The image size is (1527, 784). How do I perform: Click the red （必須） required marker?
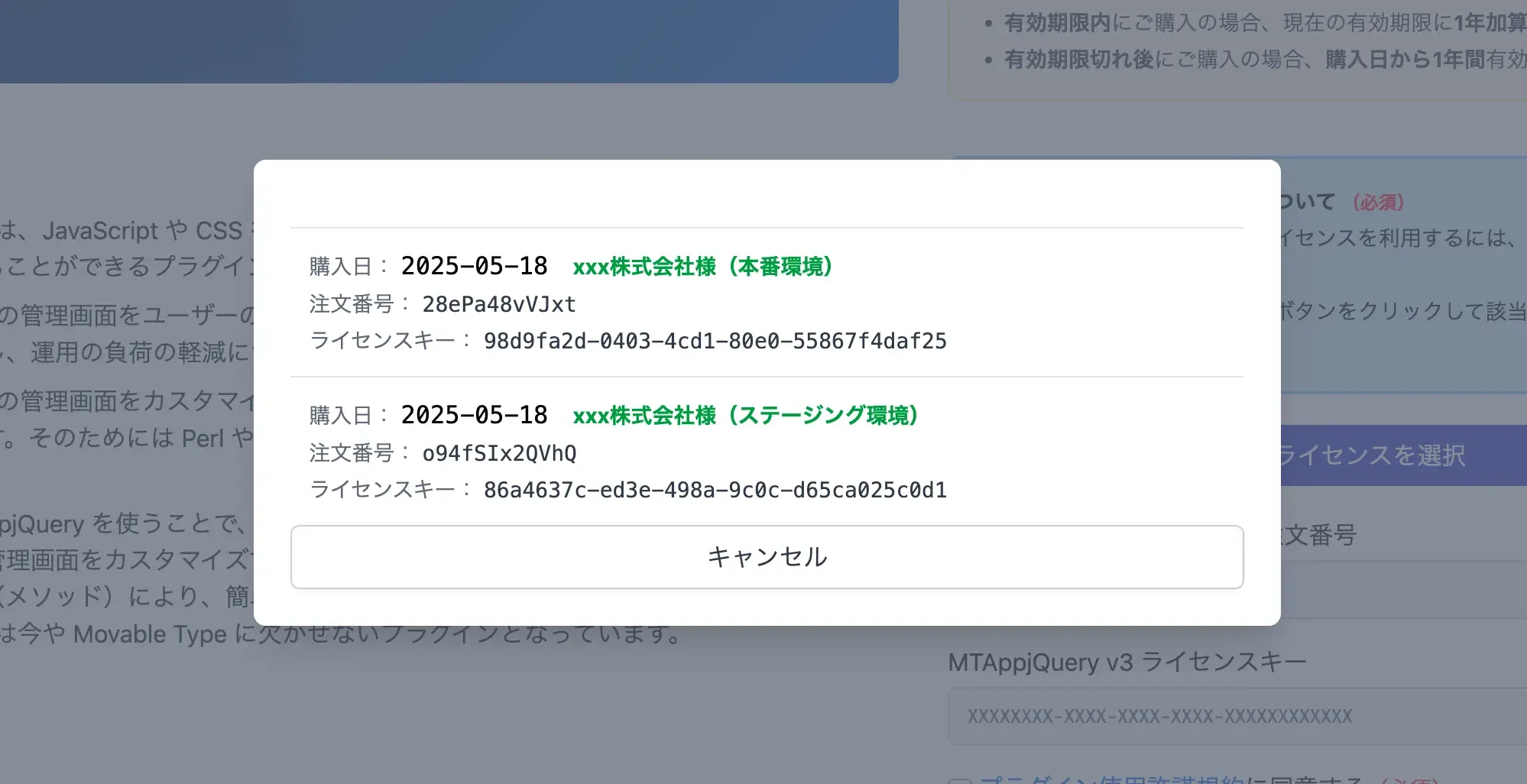click(1378, 202)
